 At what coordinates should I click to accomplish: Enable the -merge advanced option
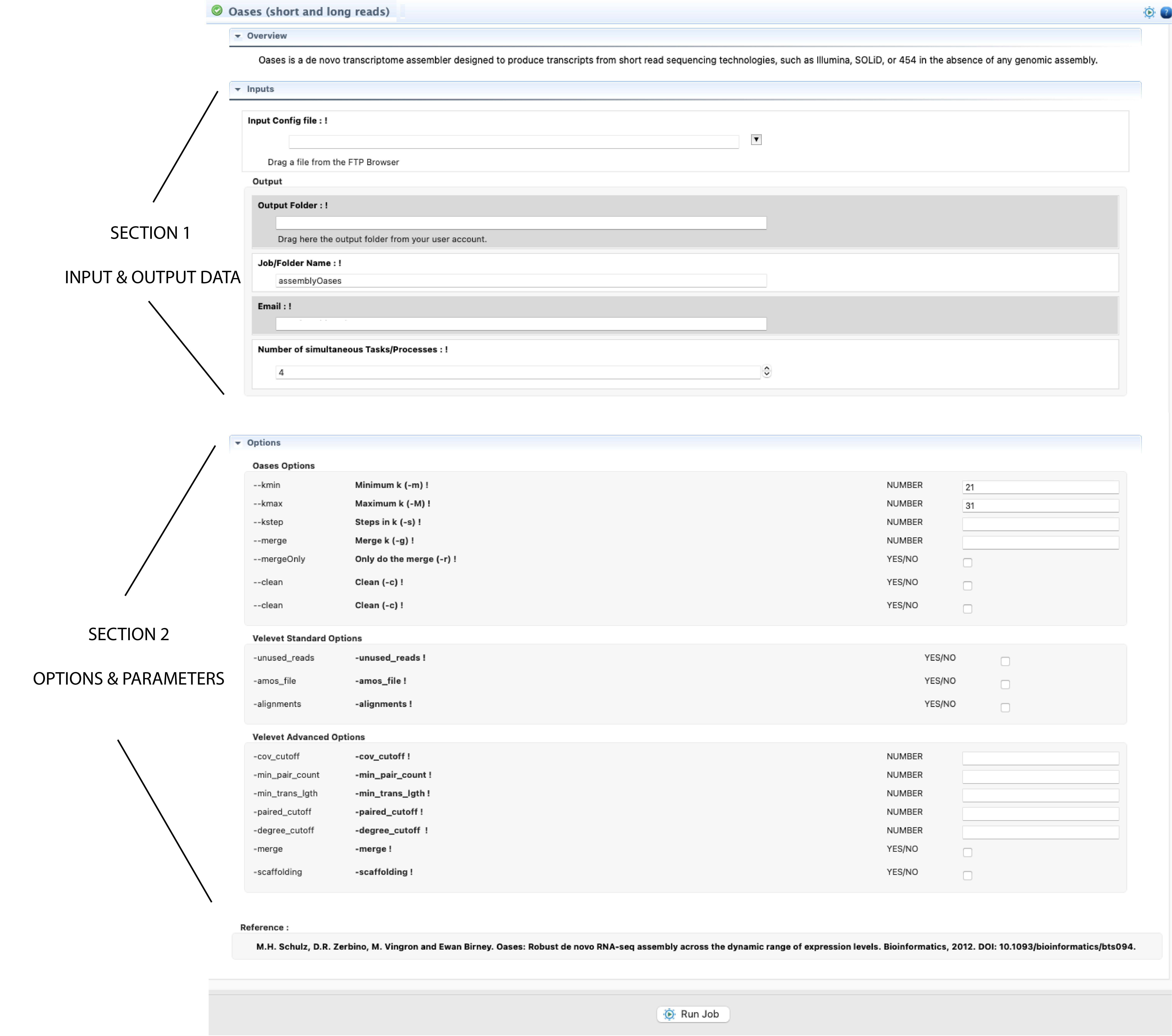coord(968,853)
